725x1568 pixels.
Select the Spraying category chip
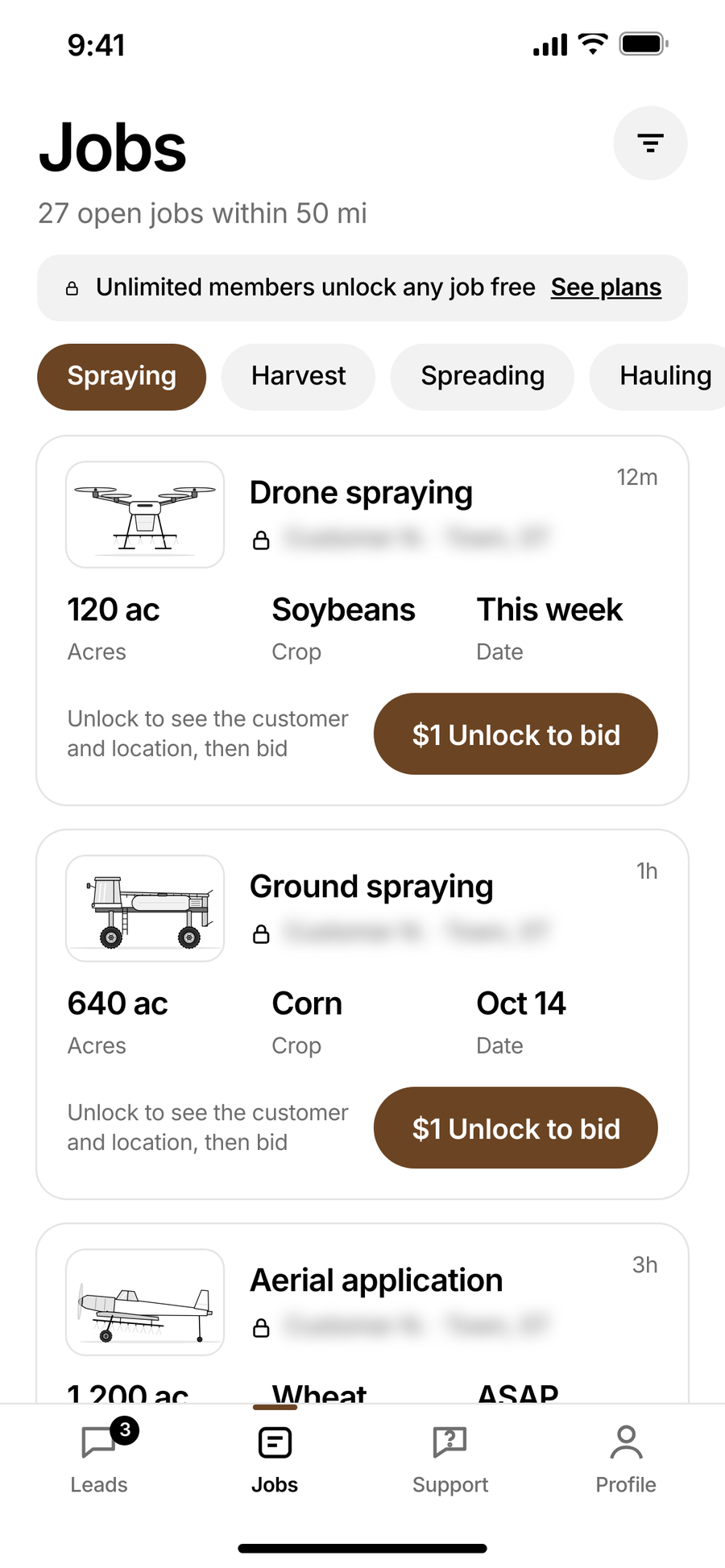(122, 377)
